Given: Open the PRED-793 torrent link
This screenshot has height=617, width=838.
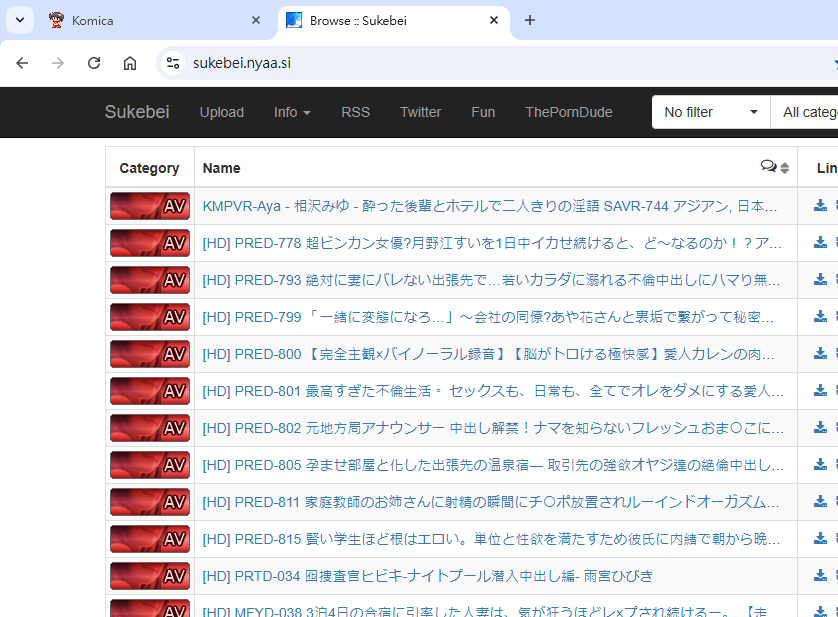Looking at the screenshot, I should (x=491, y=280).
